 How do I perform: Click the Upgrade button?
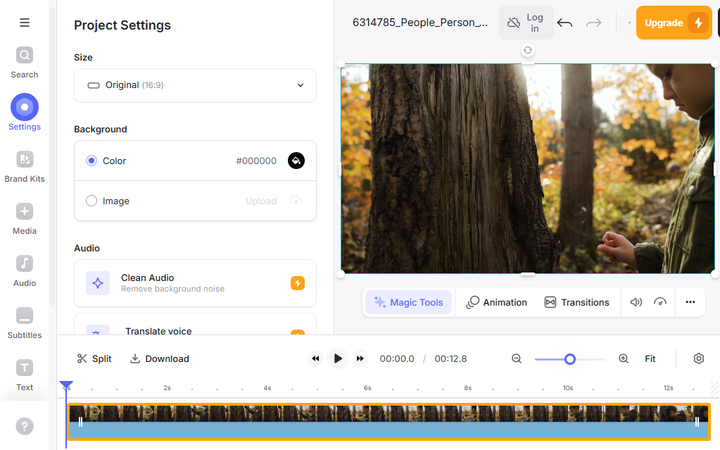click(x=673, y=23)
